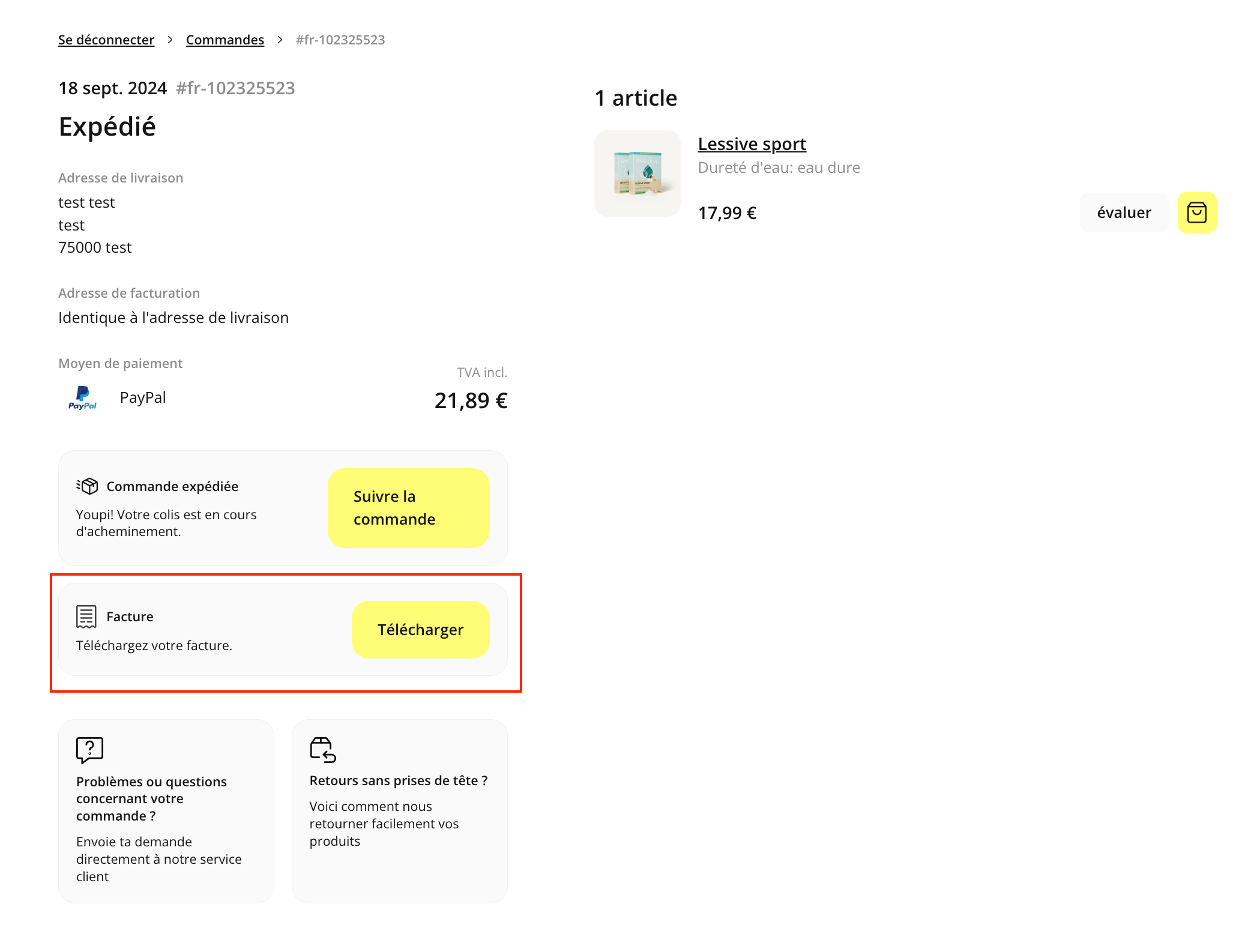Image resolution: width=1257 pixels, height=952 pixels.
Task: Open the order problems or questions card
Action: pos(166,811)
